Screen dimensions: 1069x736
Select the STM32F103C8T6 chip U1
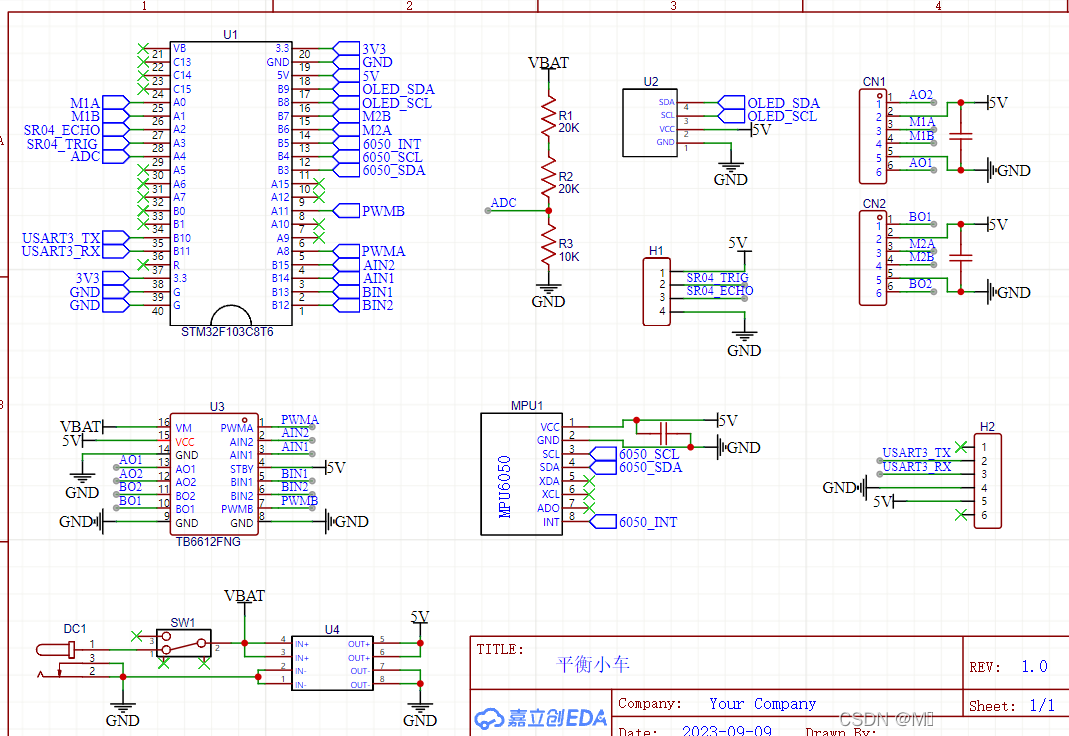point(230,180)
